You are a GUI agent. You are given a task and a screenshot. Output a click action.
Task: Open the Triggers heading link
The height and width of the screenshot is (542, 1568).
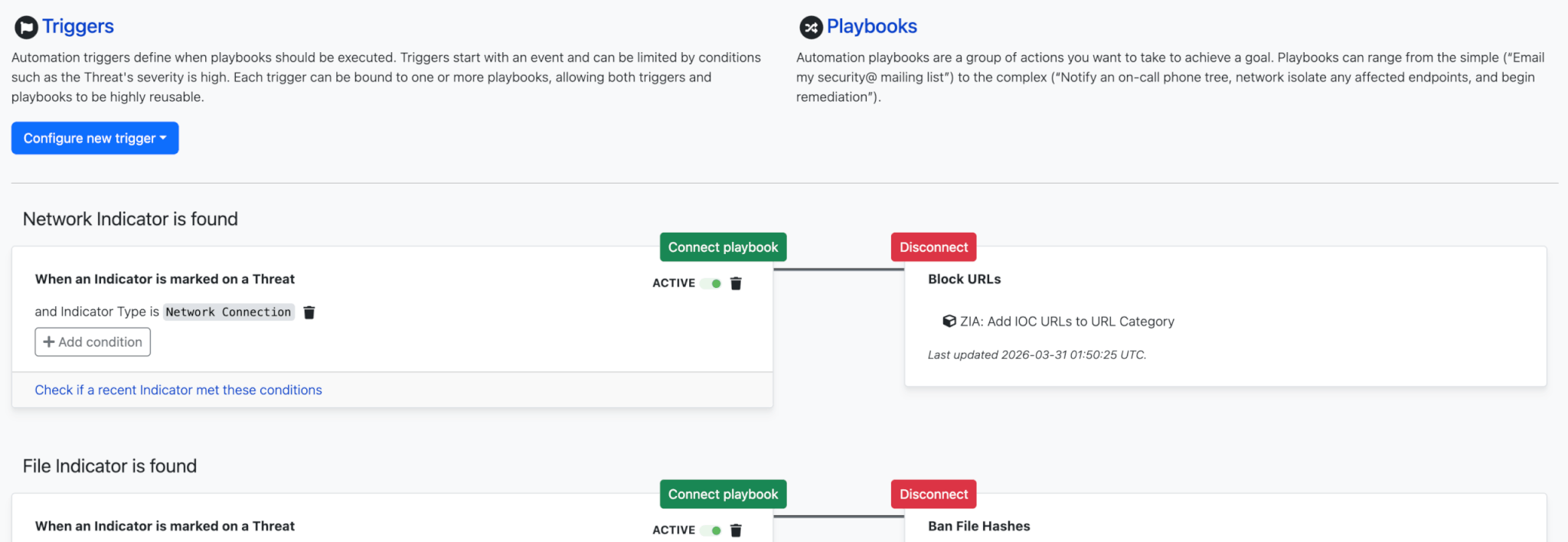pos(77,26)
